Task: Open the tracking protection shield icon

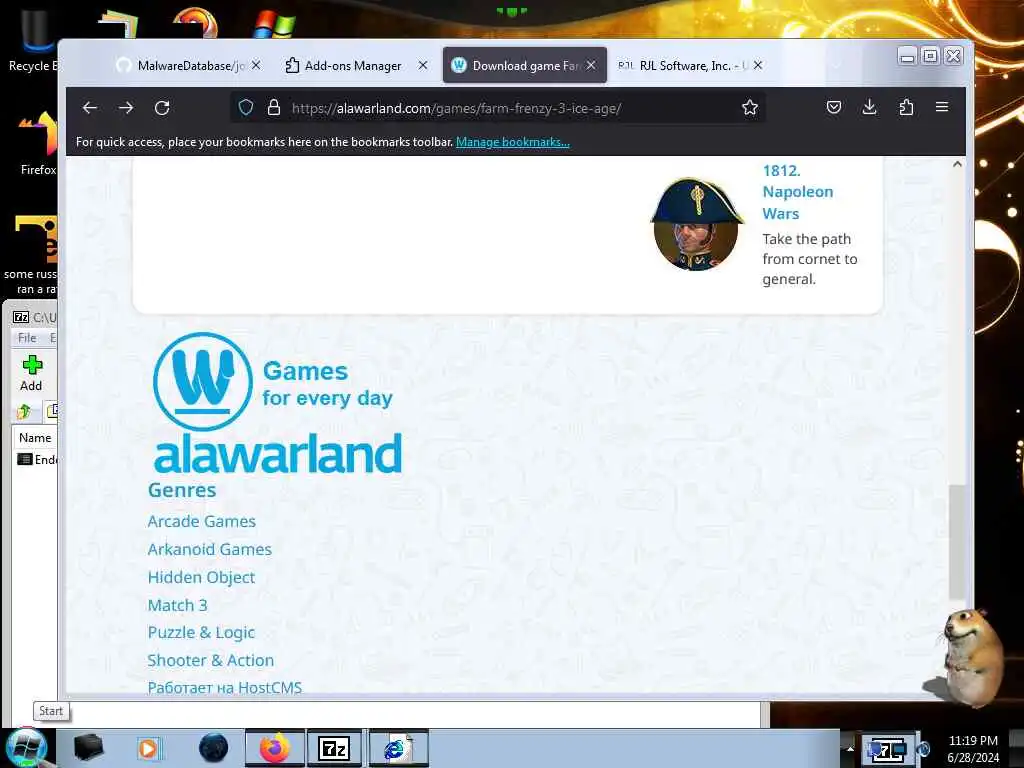Action: click(x=246, y=108)
